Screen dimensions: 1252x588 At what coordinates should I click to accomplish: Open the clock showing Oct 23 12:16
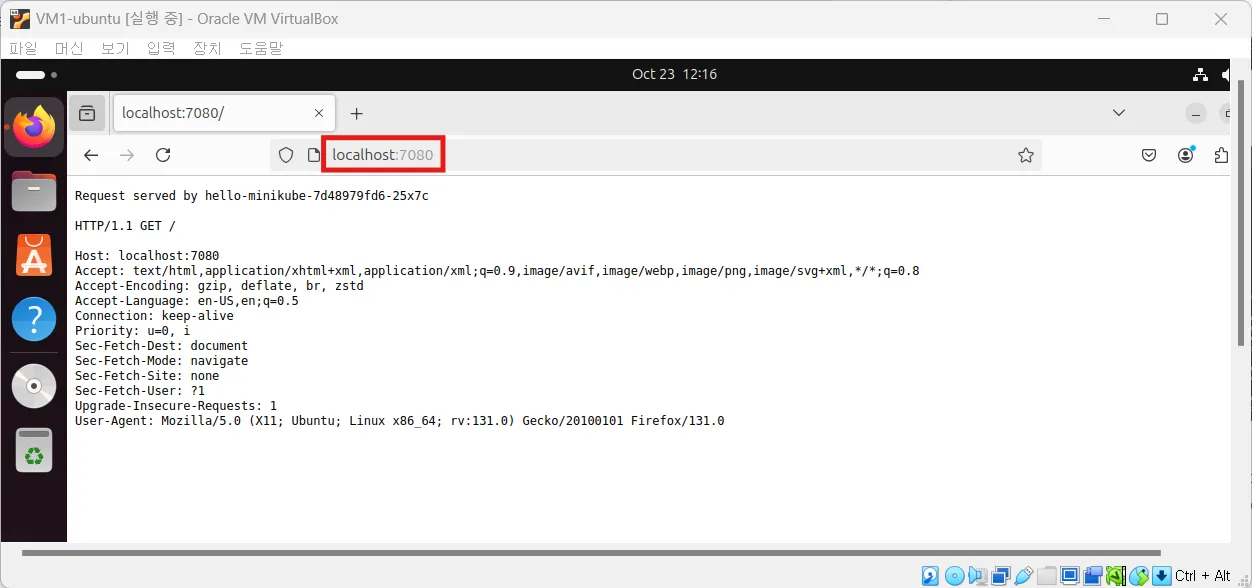pos(674,74)
